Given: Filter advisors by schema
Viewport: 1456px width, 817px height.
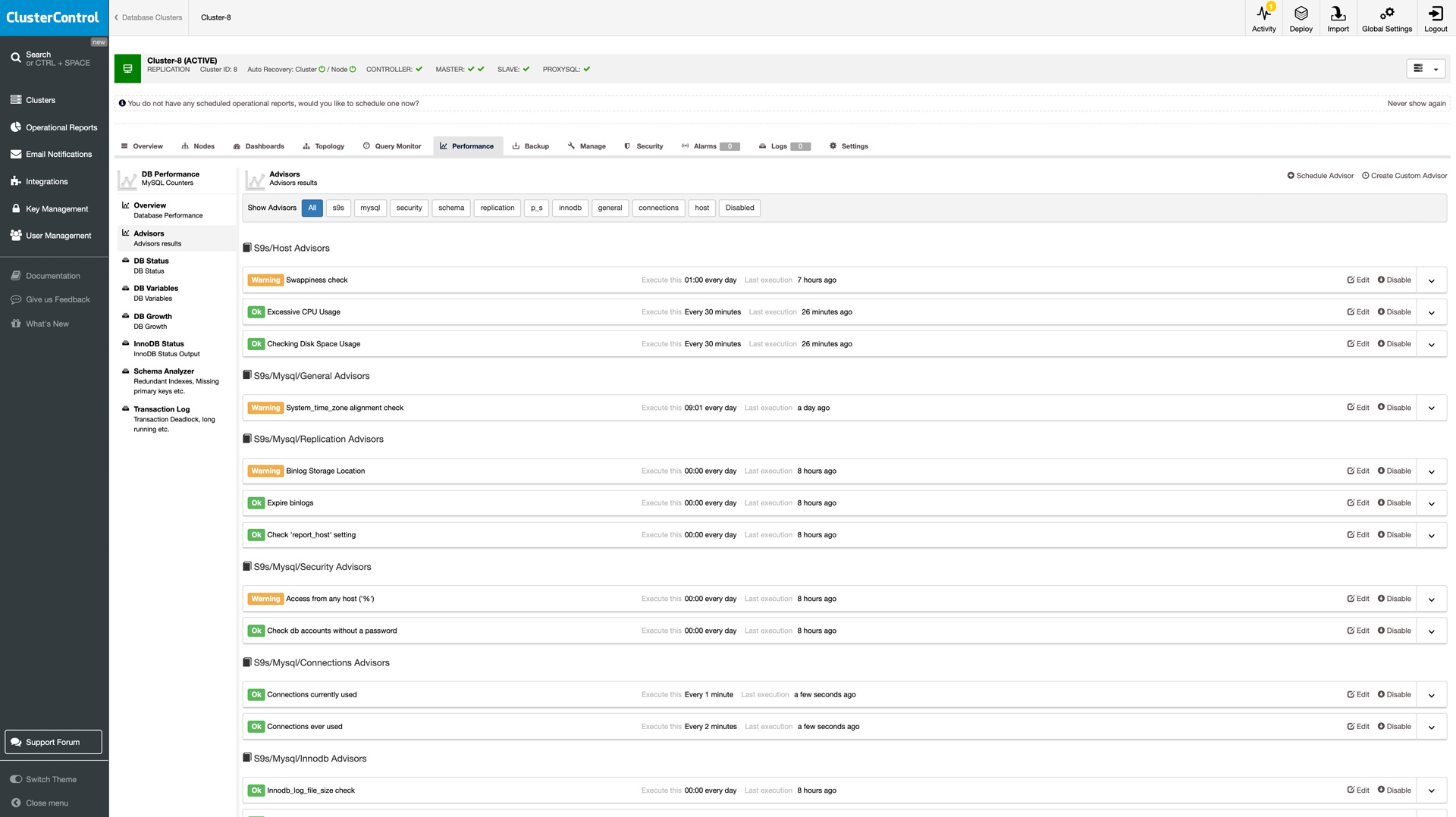Looking at the screenshot, I should pyautogui.click(x=451, y=208).
